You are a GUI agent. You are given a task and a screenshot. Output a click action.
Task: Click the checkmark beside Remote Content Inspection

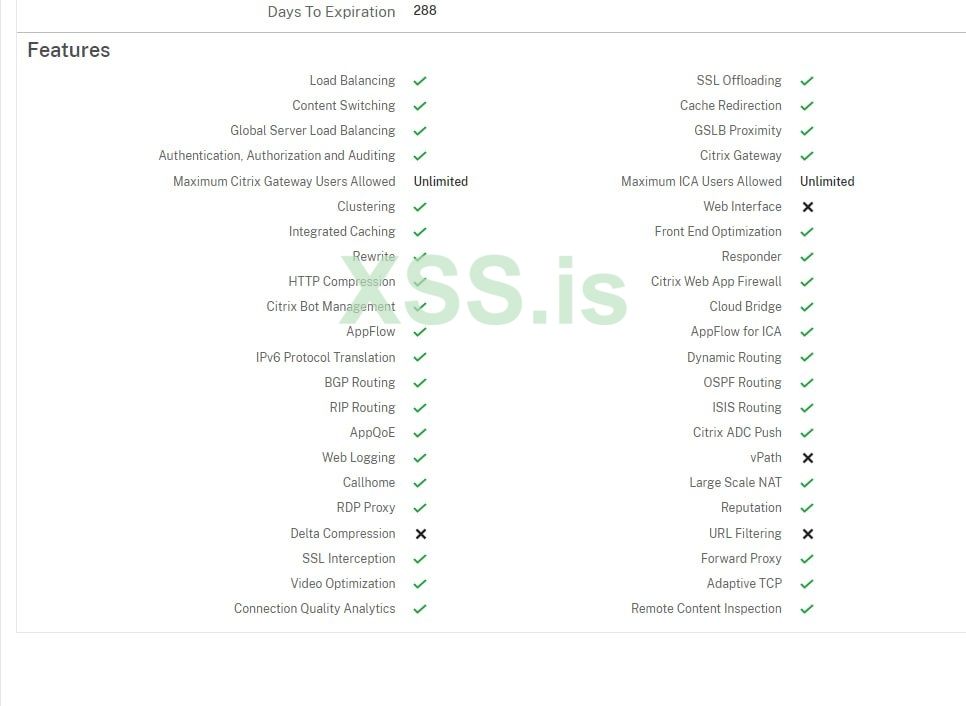point(807,609)
